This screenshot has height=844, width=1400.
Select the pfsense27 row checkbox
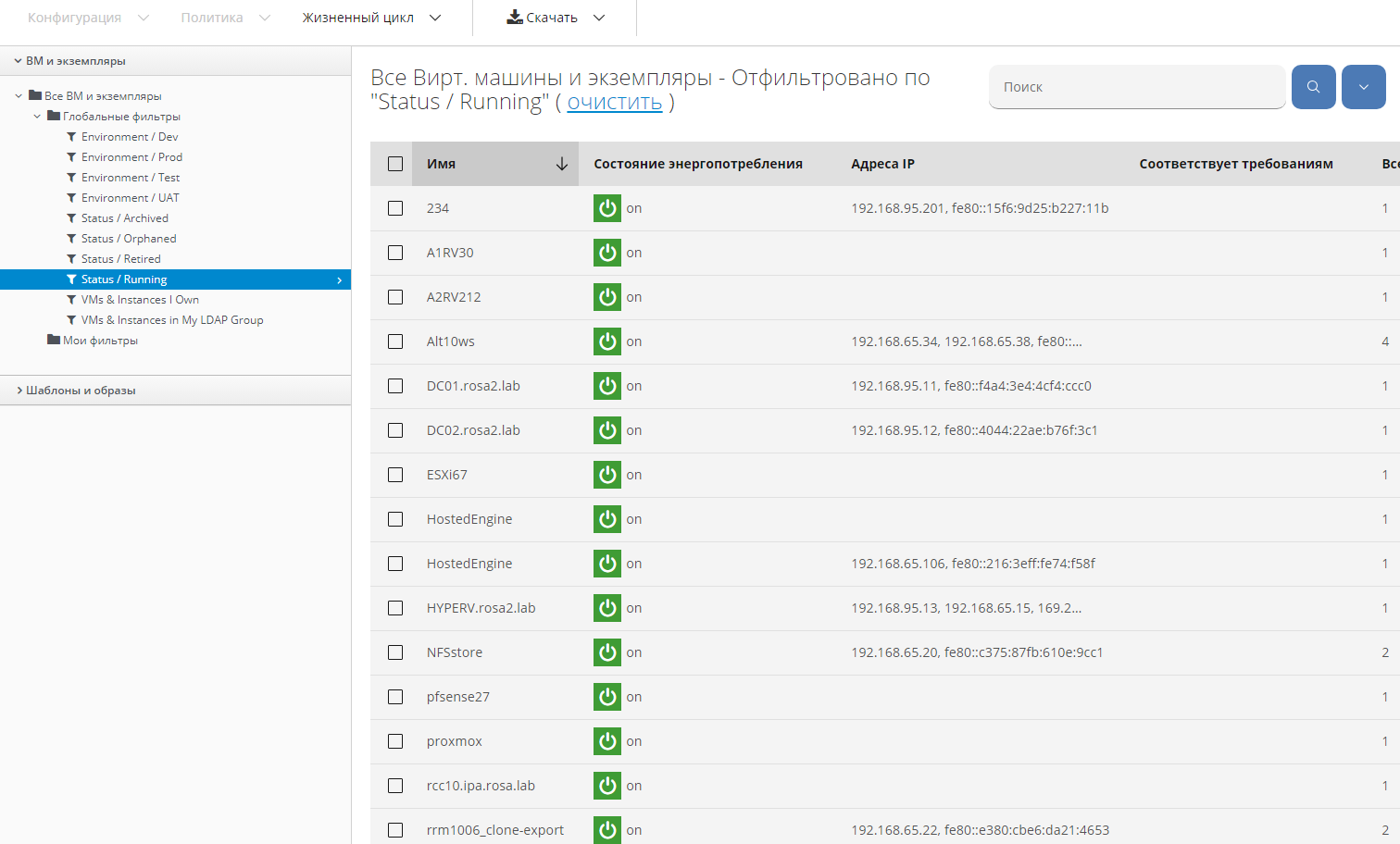[x=395, y=697]
